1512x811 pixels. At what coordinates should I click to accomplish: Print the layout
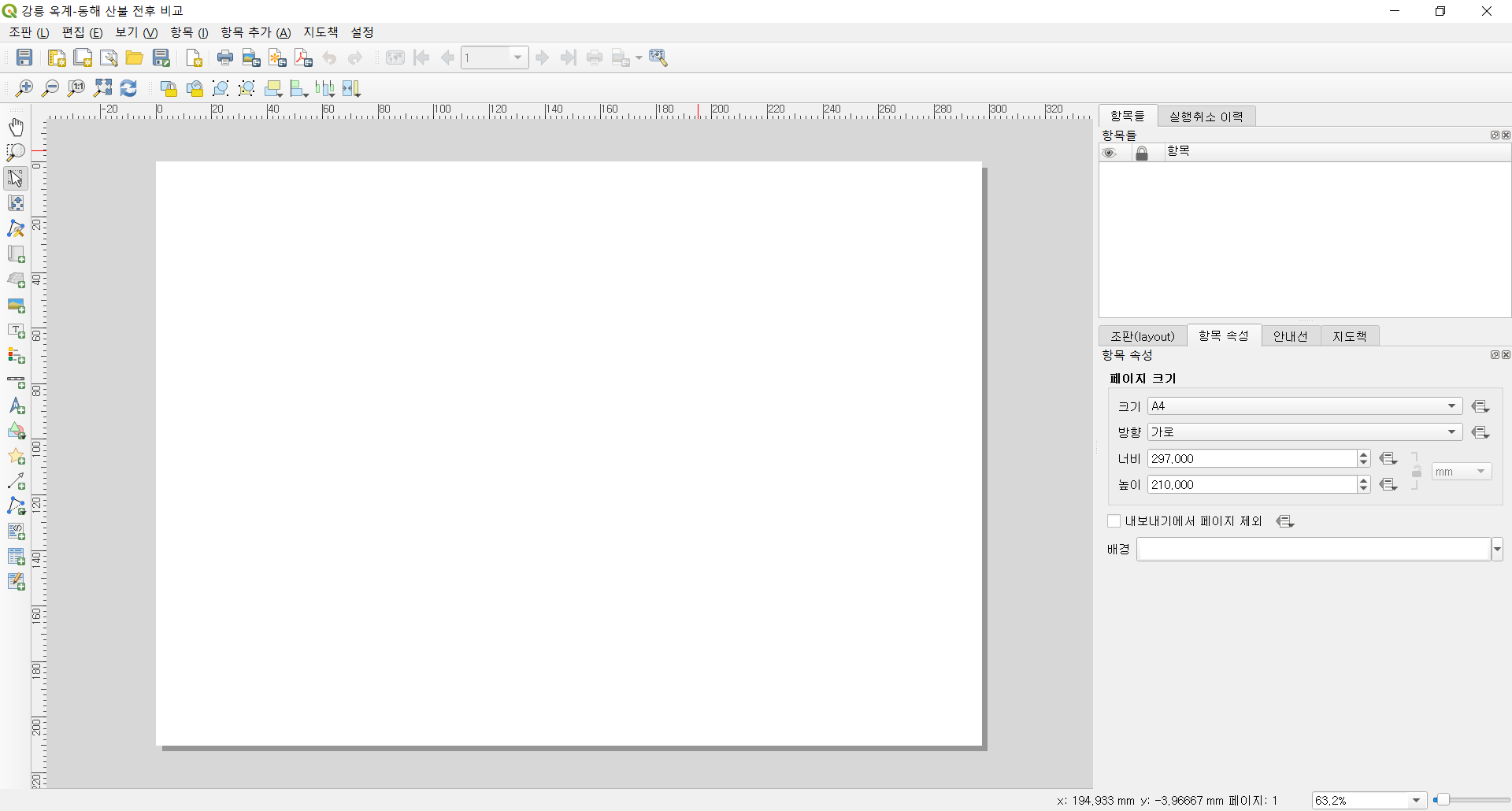(x=225, y=57)
